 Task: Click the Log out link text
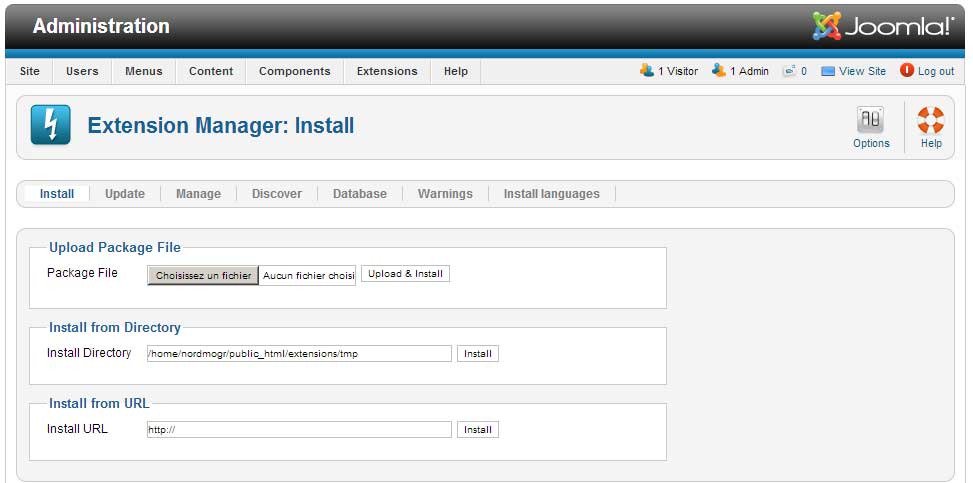pos(936,71)
